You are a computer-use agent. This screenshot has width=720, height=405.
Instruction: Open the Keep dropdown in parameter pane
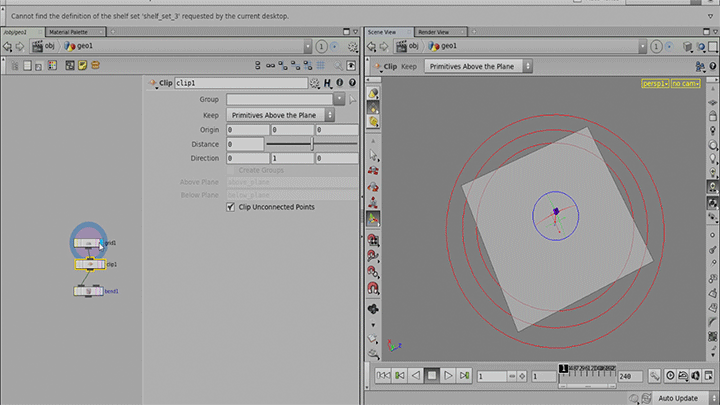pyautogui.click(x=280, y=115)
